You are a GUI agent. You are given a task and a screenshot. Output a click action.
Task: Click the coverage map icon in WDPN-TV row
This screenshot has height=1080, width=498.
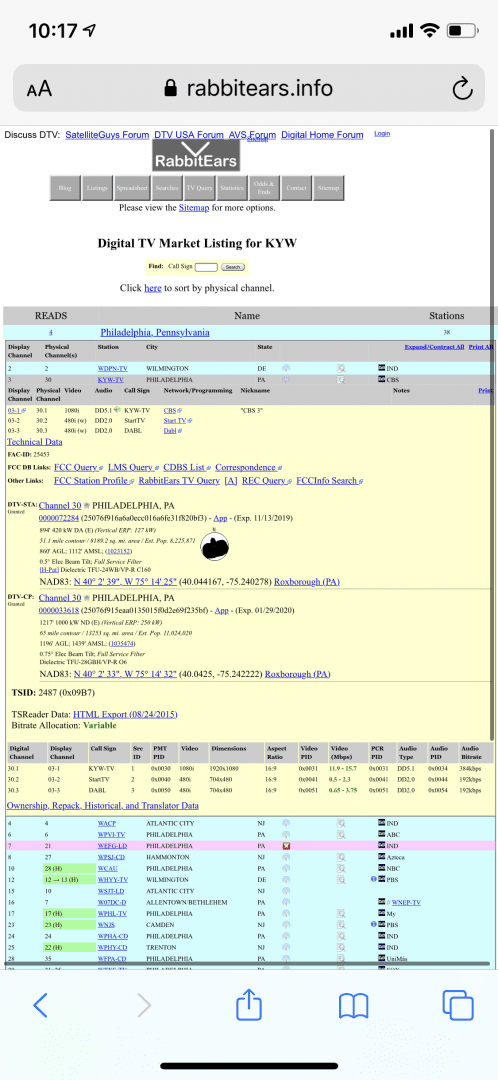point(287,368)
